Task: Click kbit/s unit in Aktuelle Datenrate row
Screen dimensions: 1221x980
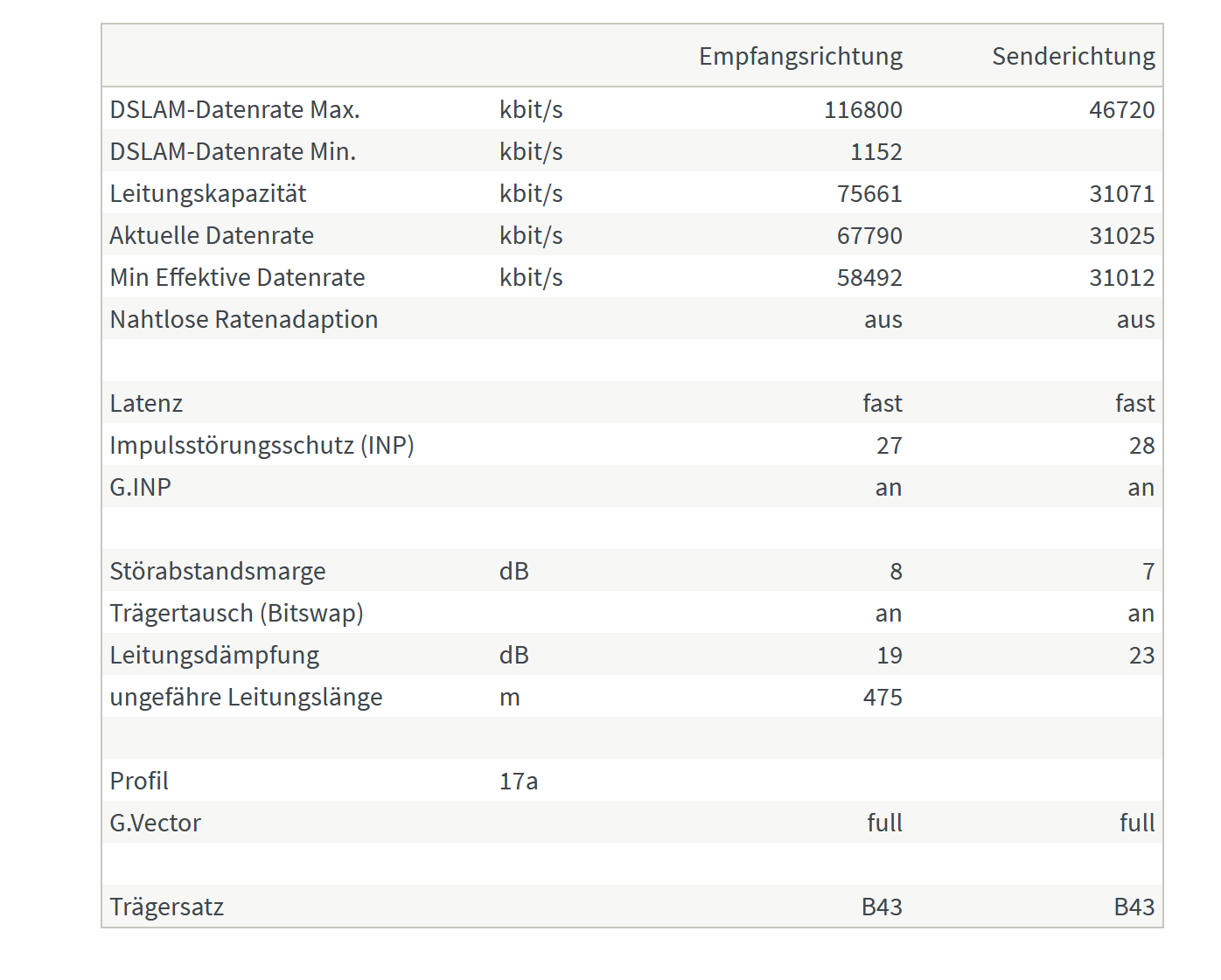Action: point(531,235)
